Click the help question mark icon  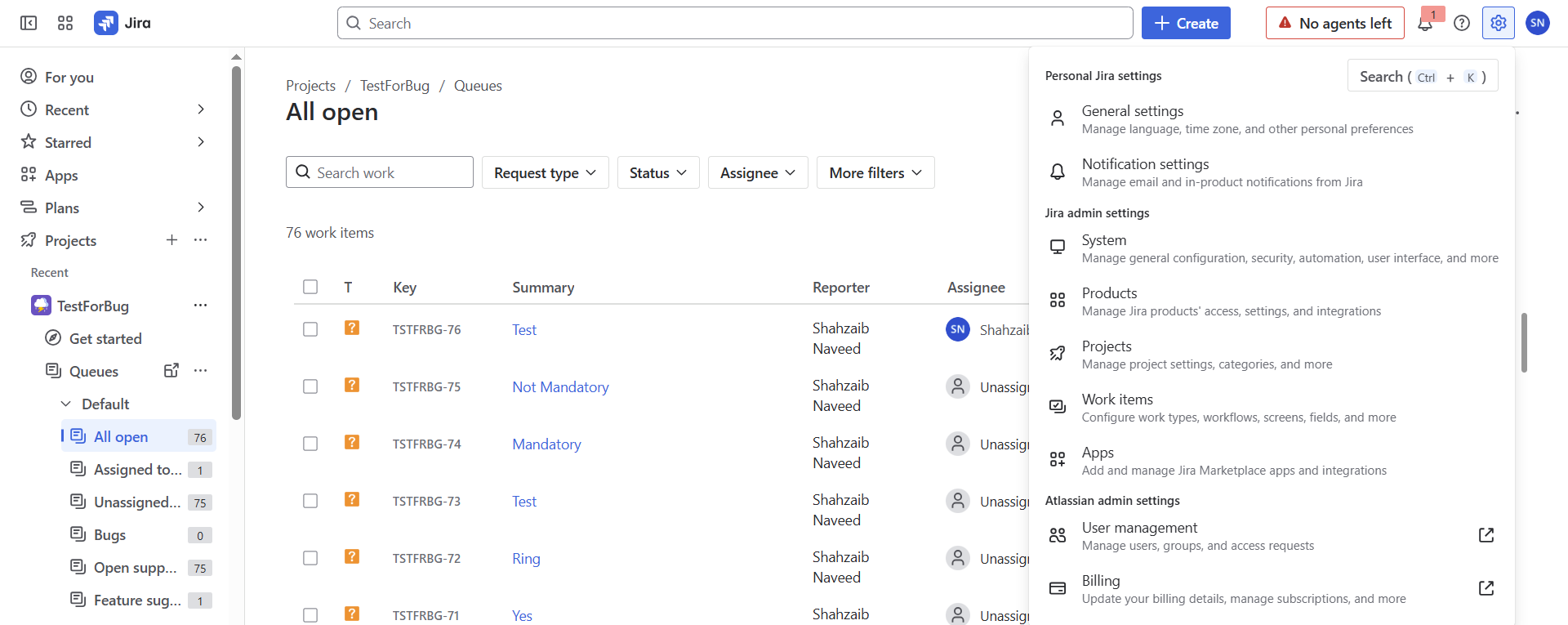click(1462, 23)
